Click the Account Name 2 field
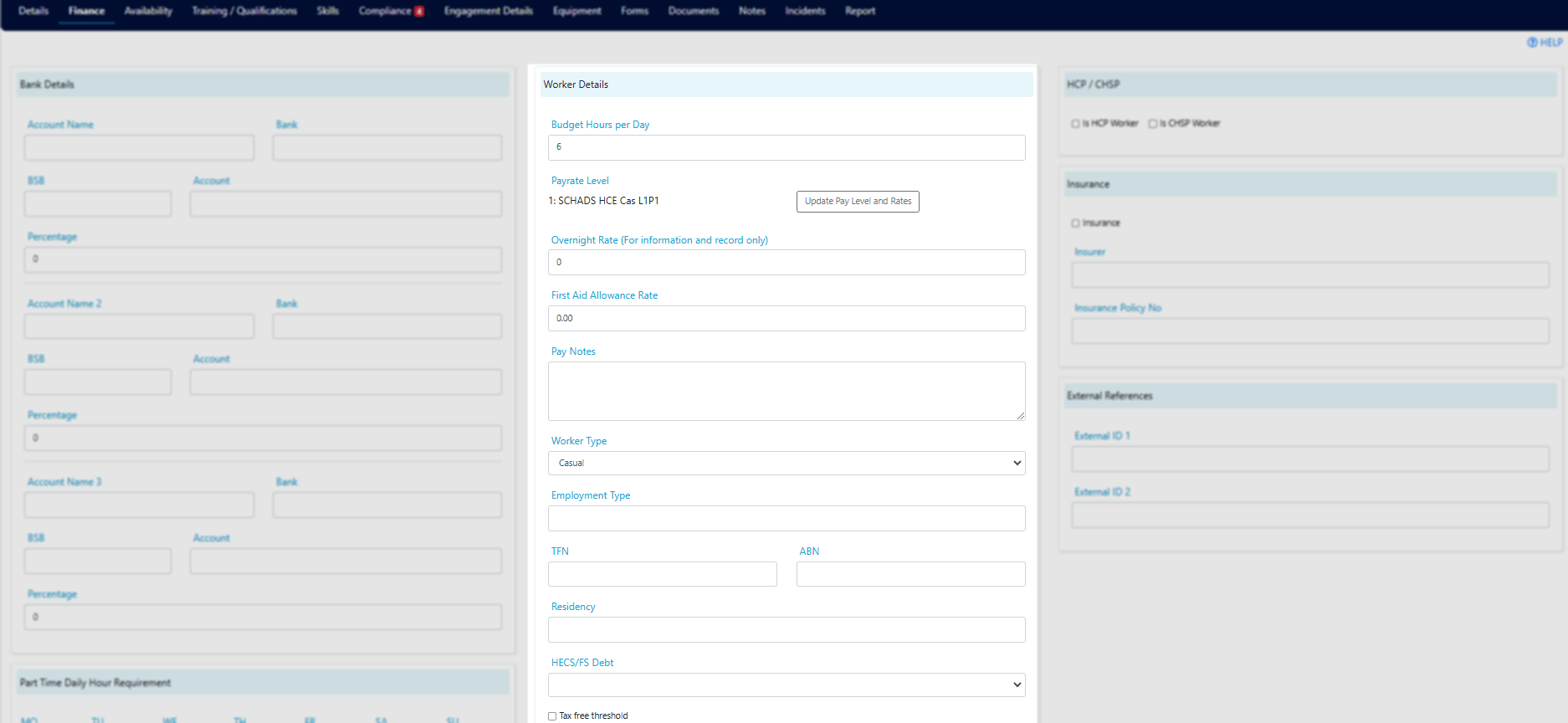The height and width of the screenshot is (723, 1568). 139,326
